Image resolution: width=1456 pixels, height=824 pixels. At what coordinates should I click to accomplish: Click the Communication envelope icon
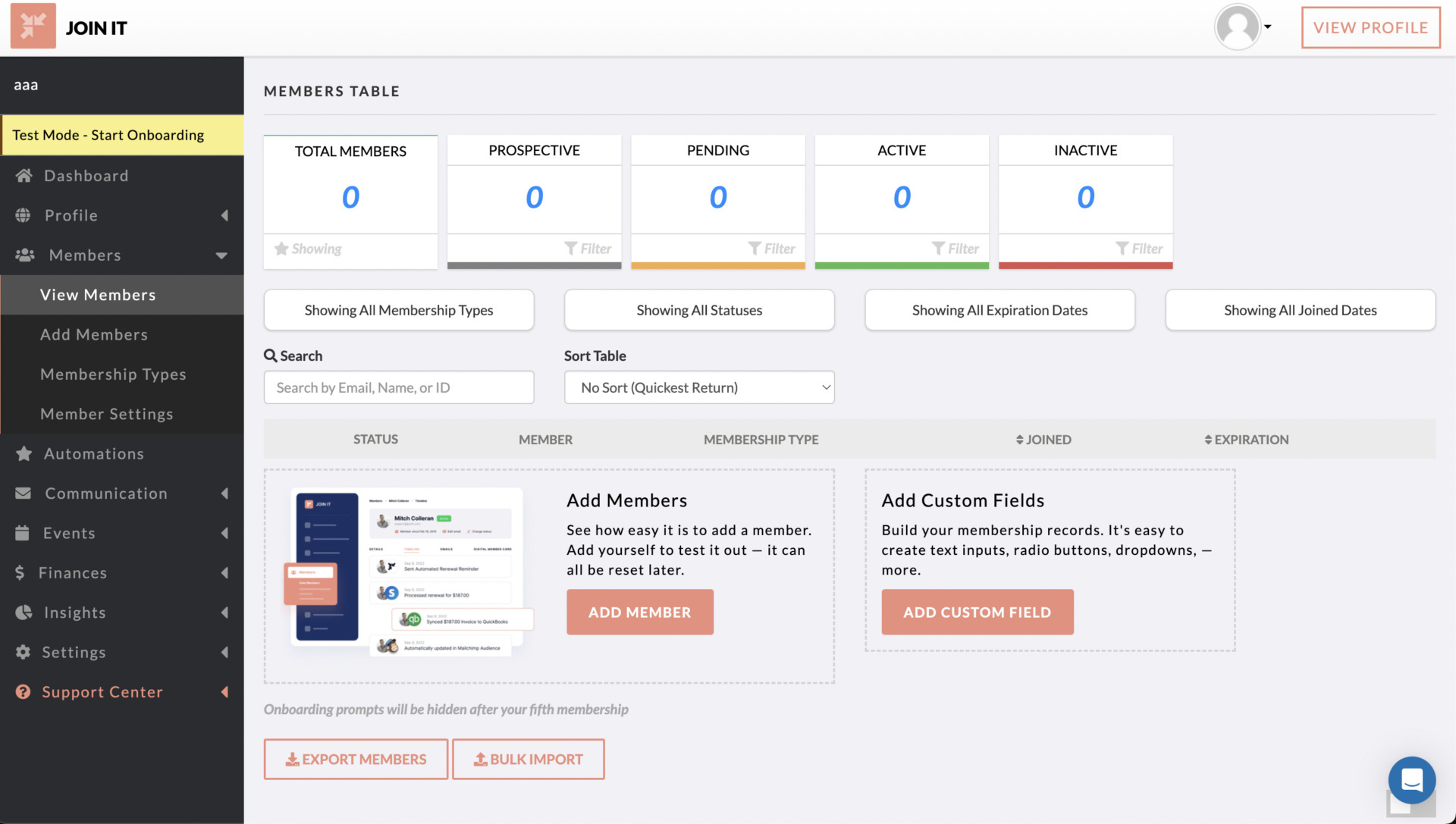pyautogui.click(x=24, y=493)
